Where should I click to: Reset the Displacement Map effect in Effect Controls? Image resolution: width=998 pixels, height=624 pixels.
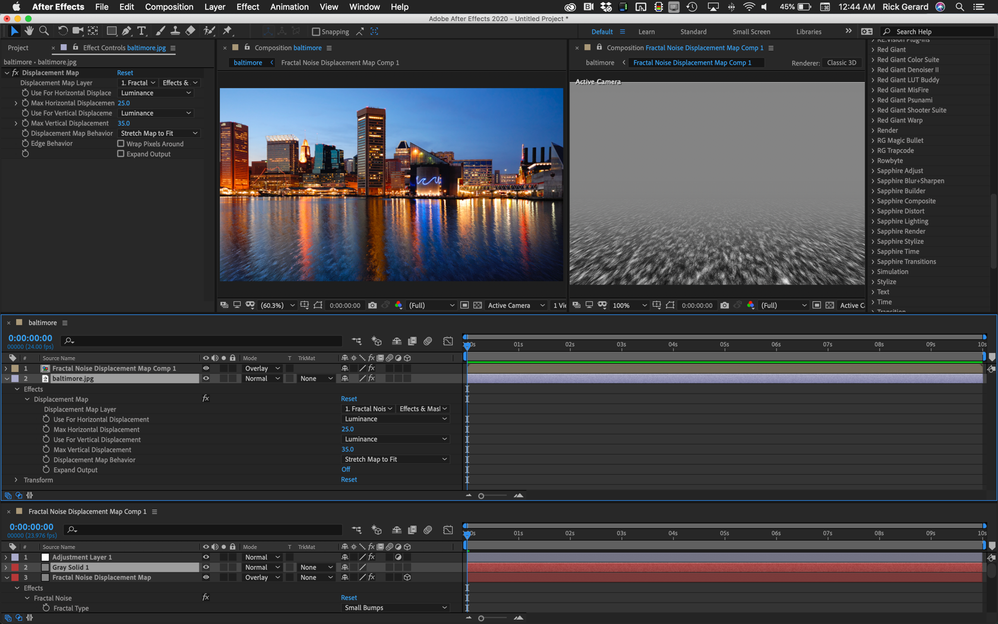tap(125, 73)
